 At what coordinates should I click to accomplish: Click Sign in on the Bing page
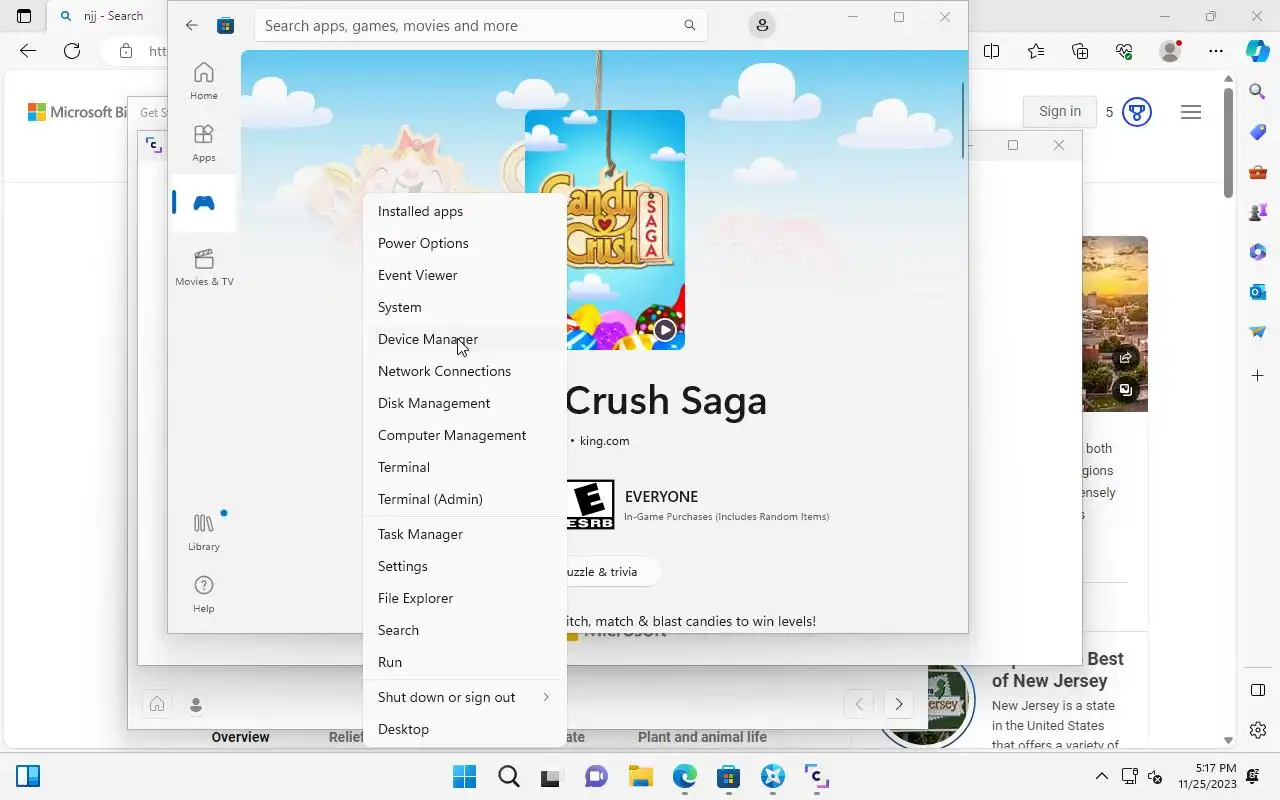point(1059,112)
